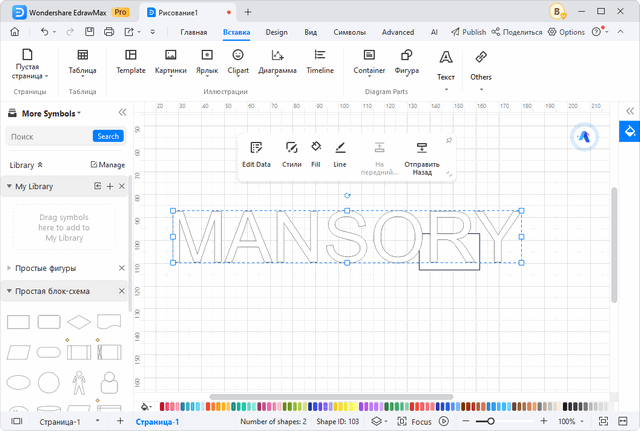Open the Advanced ribbon tab
Viewport: 640px width, 431px height.
tap(397, 32)
